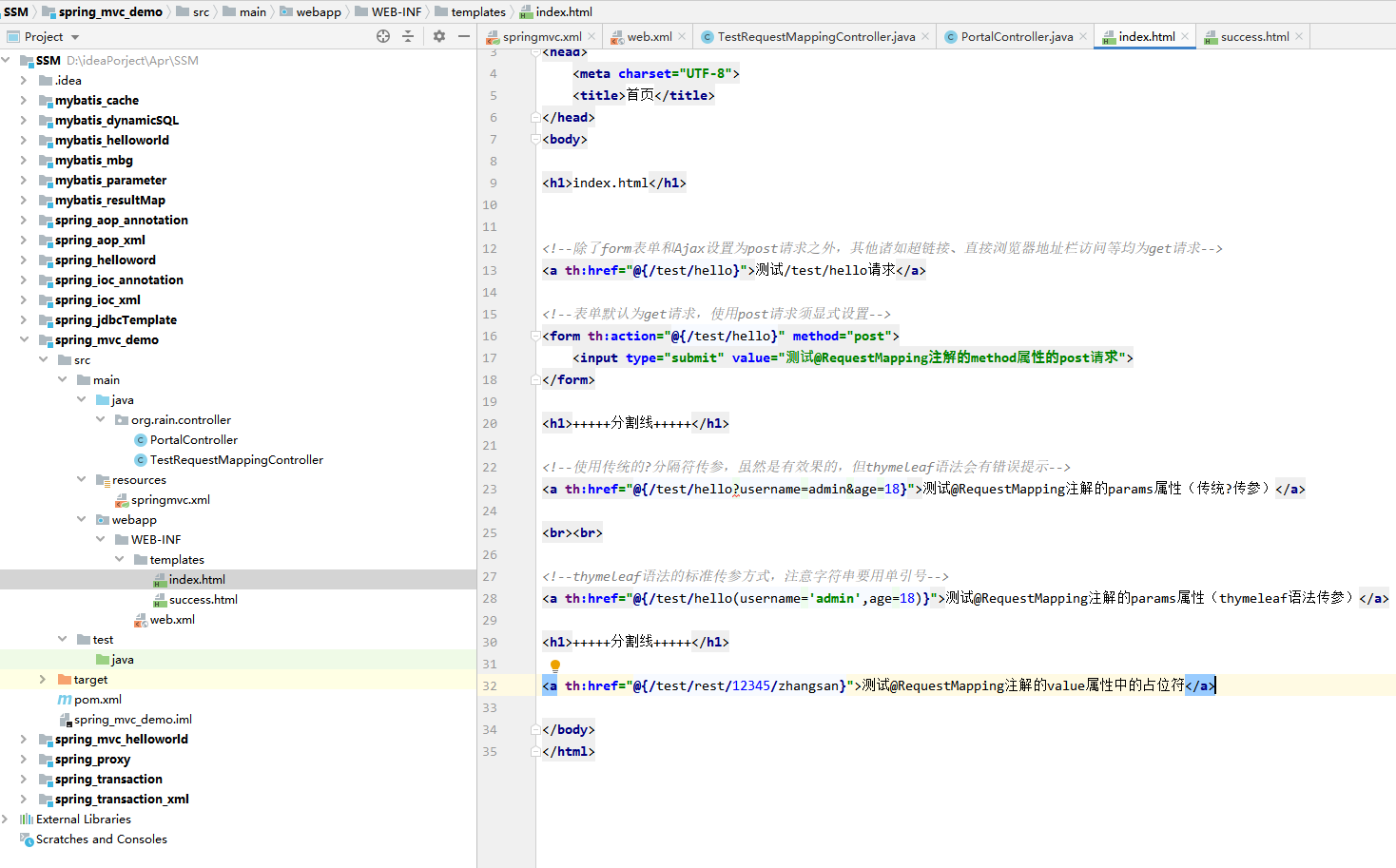Click the collapse all icon in Project panel
1396x868 pixels.
coord(408,36)
